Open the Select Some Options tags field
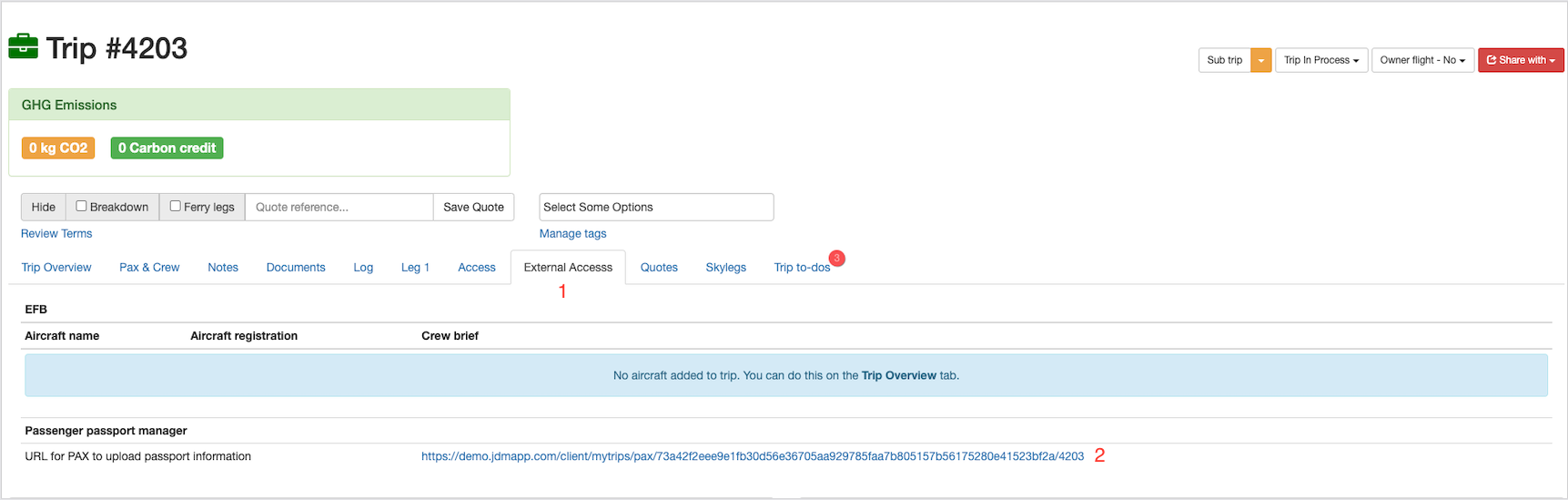1568x500 pixels. (655, 207)
